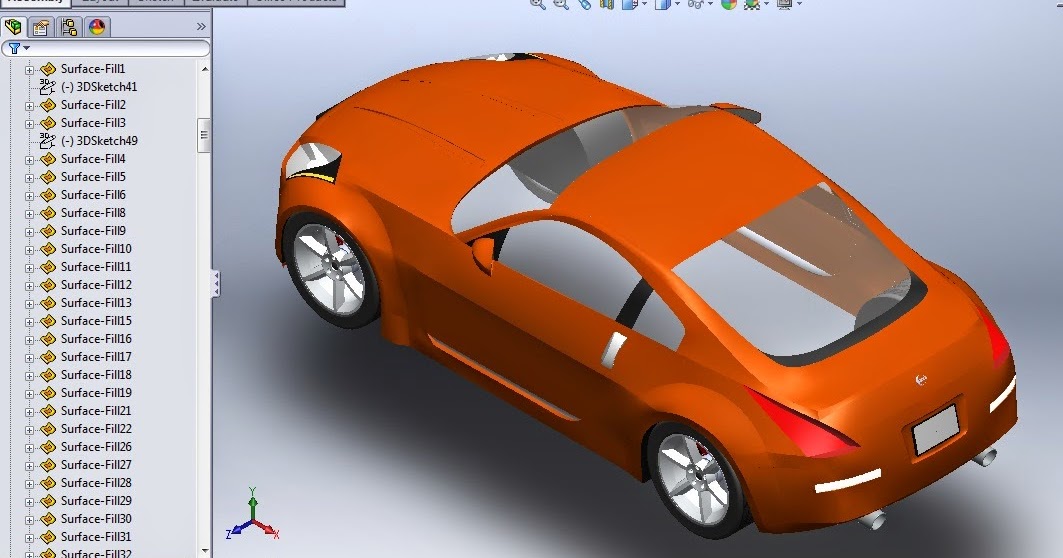Click Zoom to Fit magnifier icon
Image resolution: width=1063 pixels, height=558 pixels.
[x=538, y=3]
